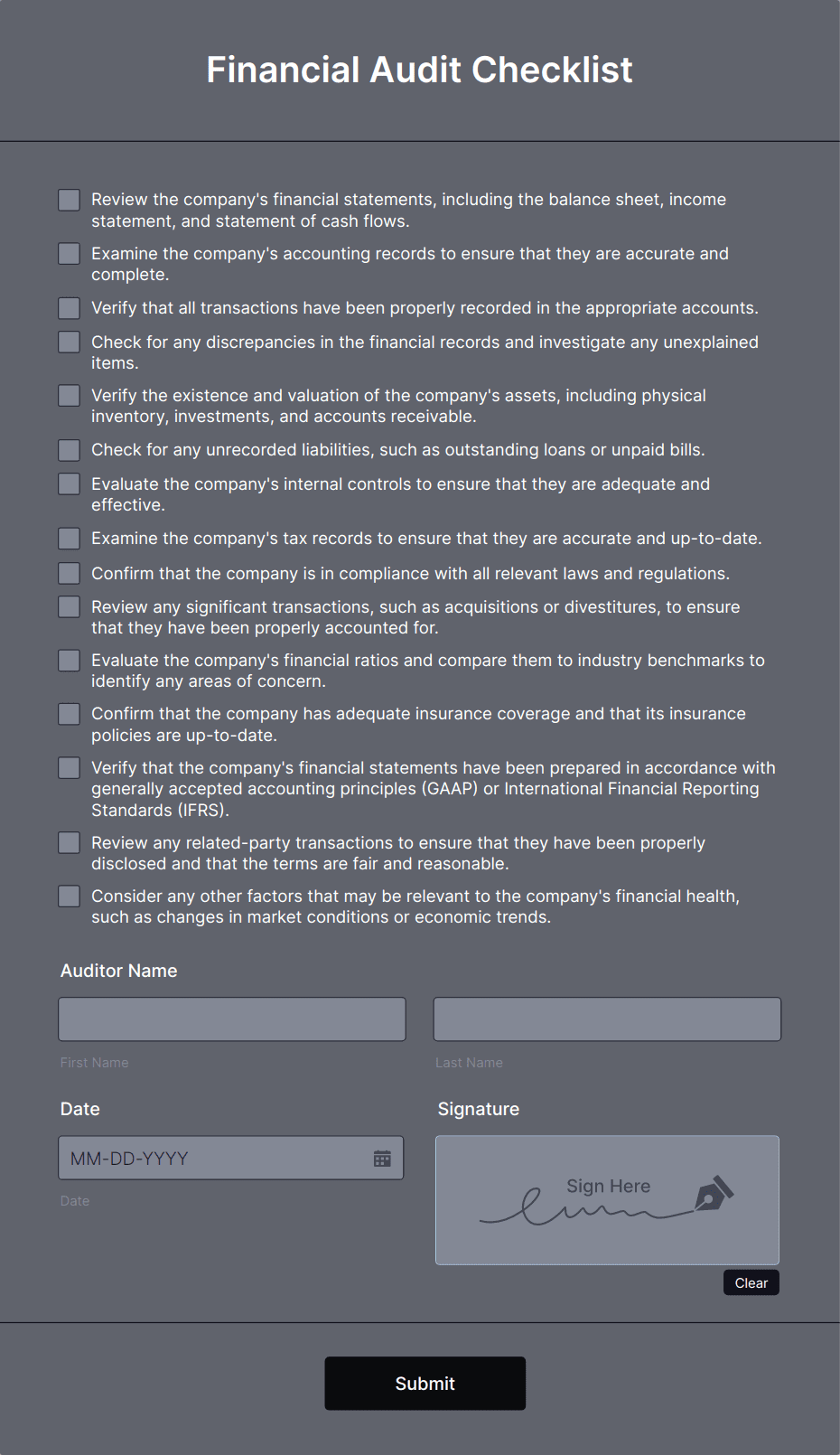840x1455 pixels.
Task: Open the calendar date picker icon
Action: [382, 1158]
